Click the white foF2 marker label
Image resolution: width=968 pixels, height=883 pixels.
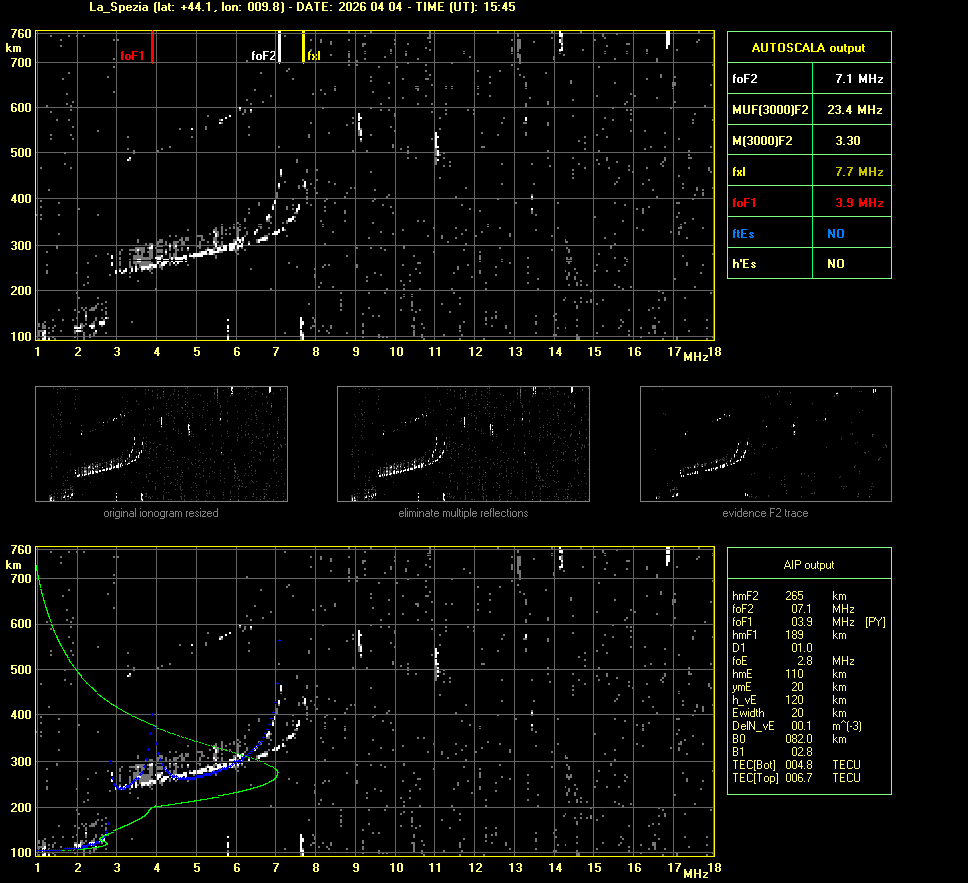[x=263, y=56]
